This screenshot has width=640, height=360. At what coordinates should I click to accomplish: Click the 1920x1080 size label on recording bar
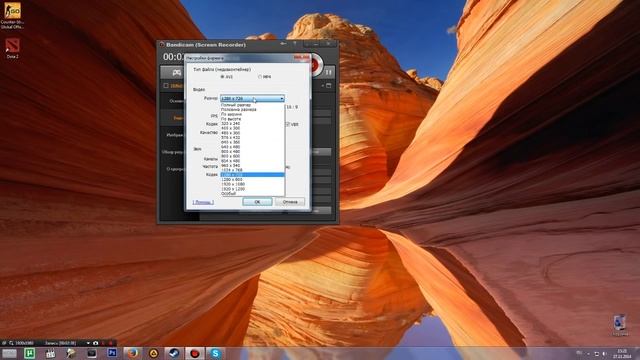(24, 343)
